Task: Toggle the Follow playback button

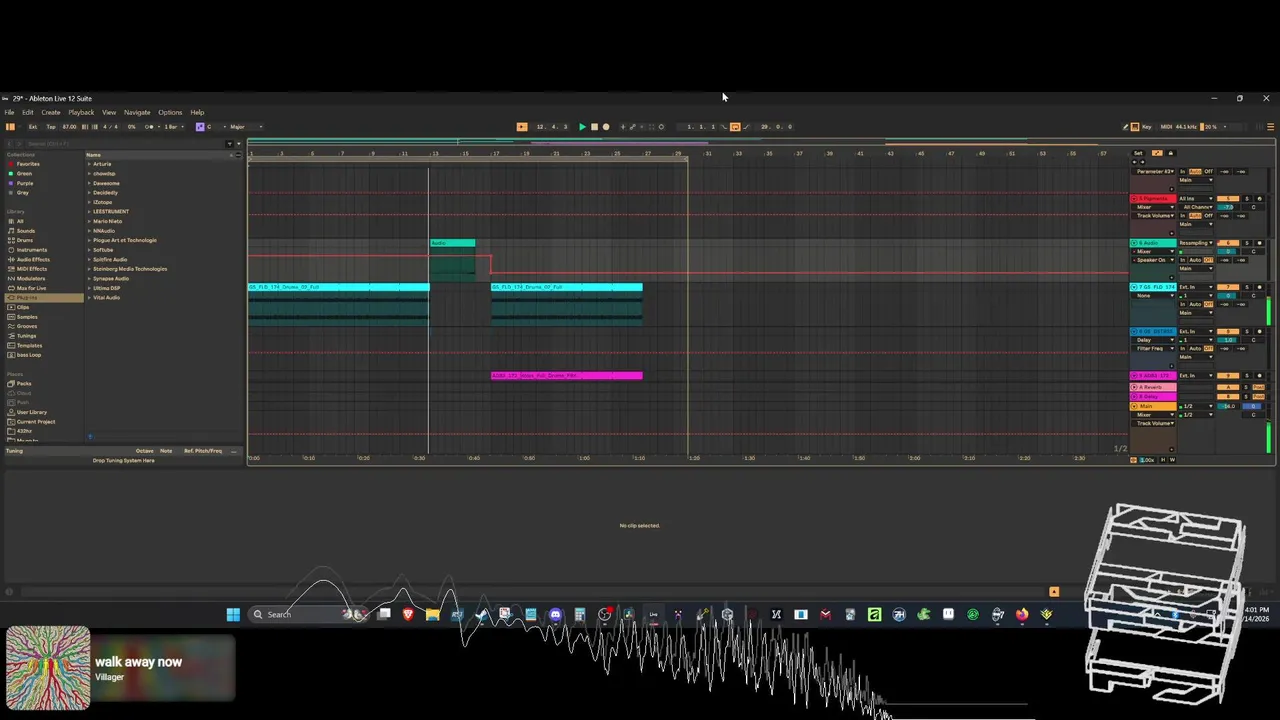Action: (x=522, y=127)
